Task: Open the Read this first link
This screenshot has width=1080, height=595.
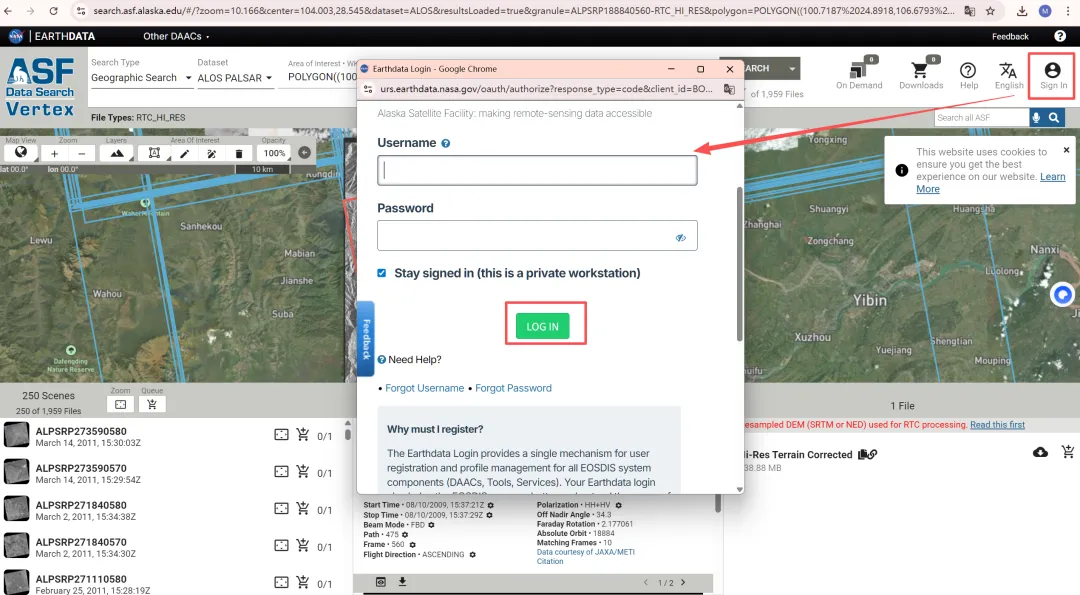Action: coord(997,425)
